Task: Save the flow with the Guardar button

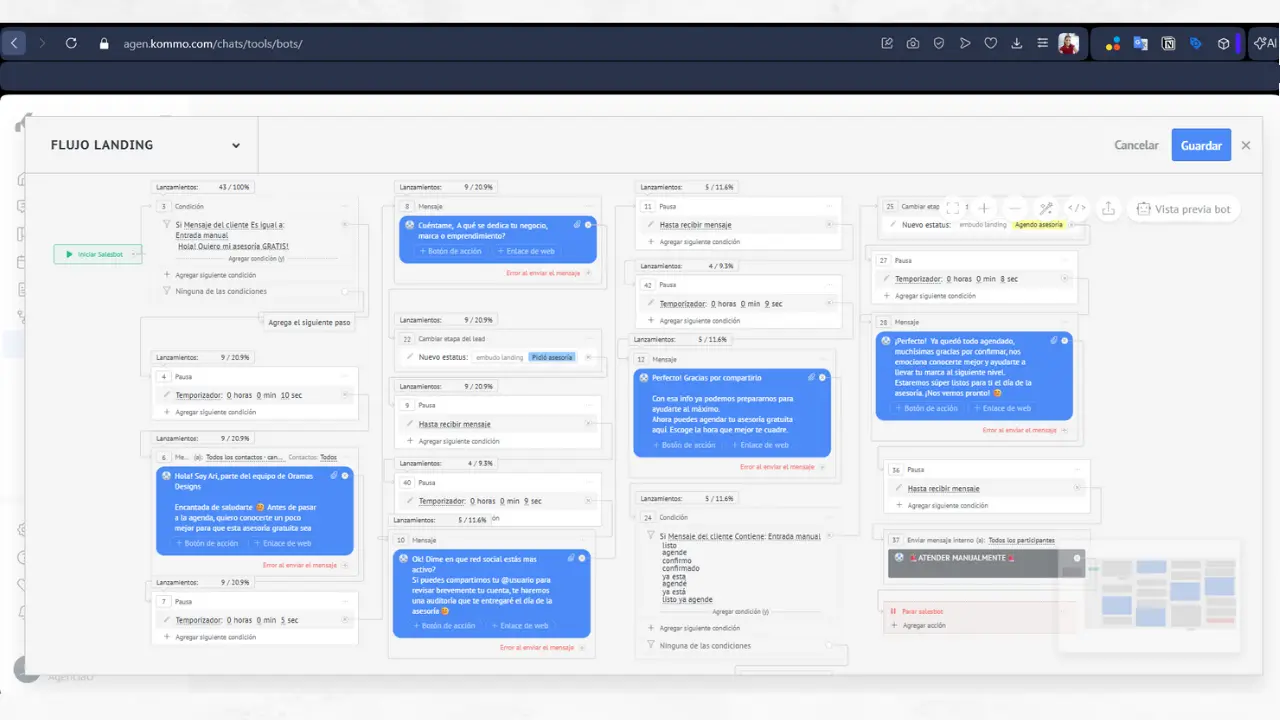Action: [x=1201, y=145]
